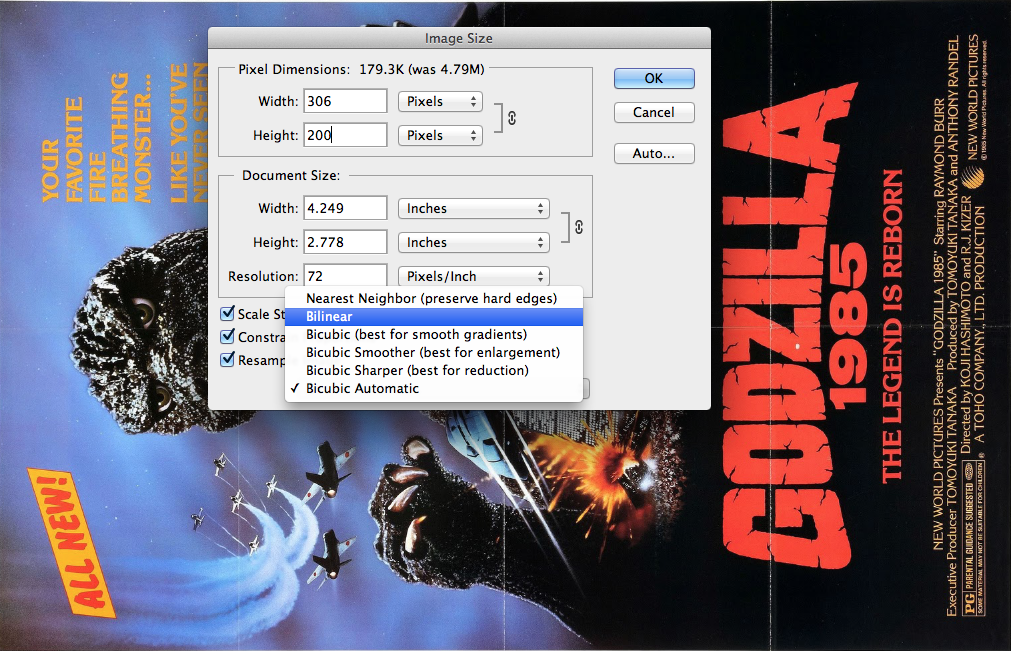The width and height of the screenshot is (1011, 651).
Task: Click document size constrain link icon
Action: point(579,227)
